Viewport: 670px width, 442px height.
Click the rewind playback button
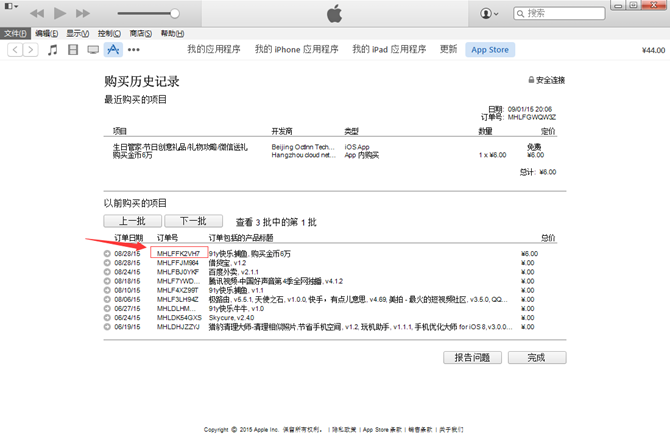37,14
